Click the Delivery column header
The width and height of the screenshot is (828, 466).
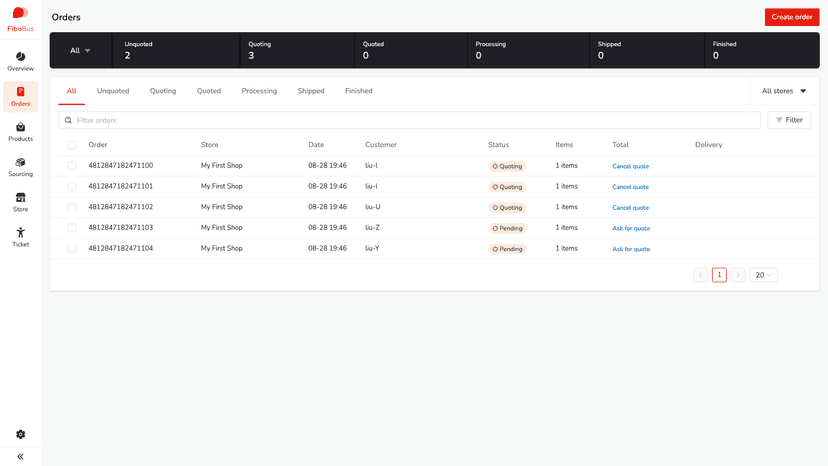point(709,145)
